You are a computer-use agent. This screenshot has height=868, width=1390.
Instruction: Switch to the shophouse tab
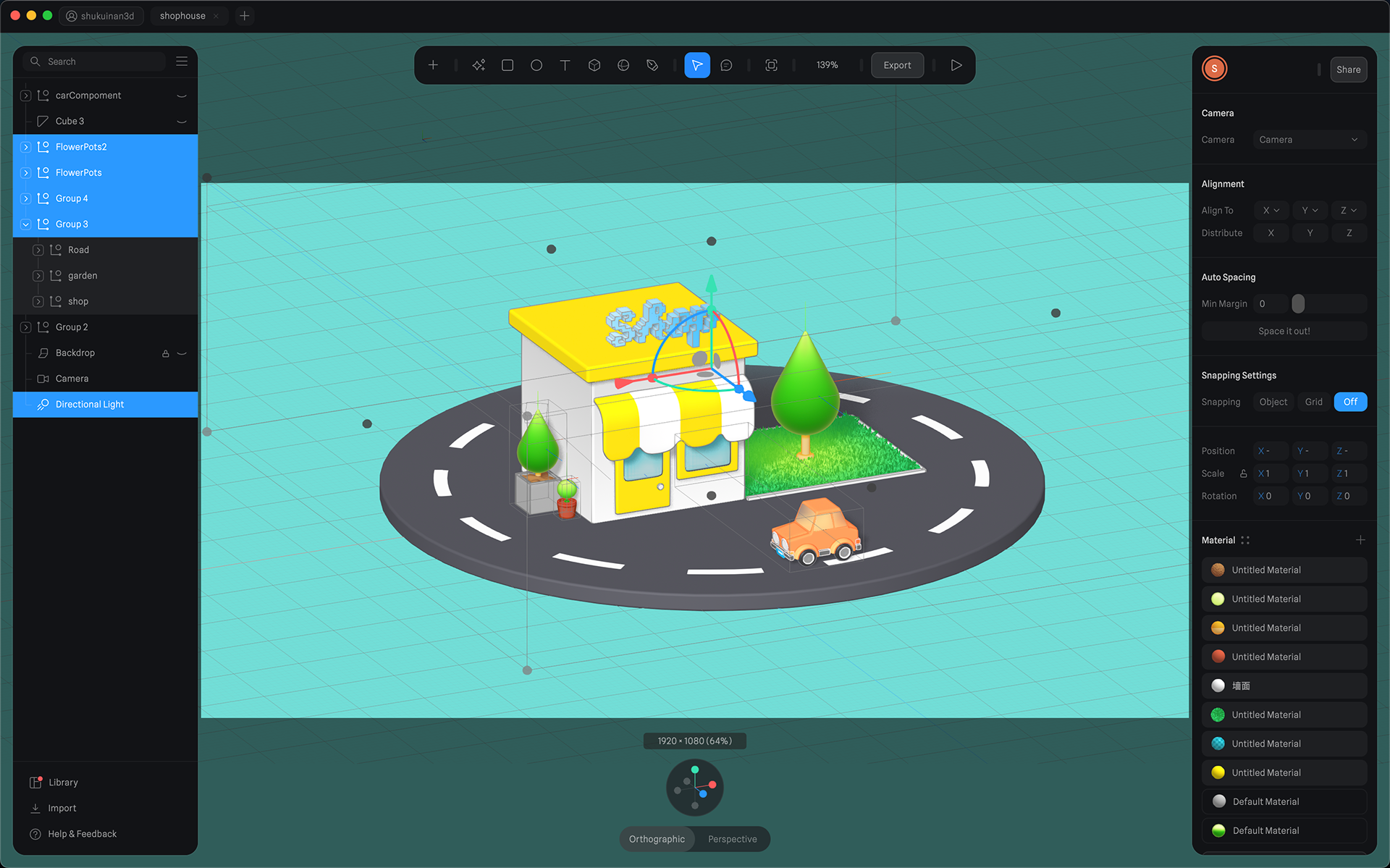click(x=182, y=16)
